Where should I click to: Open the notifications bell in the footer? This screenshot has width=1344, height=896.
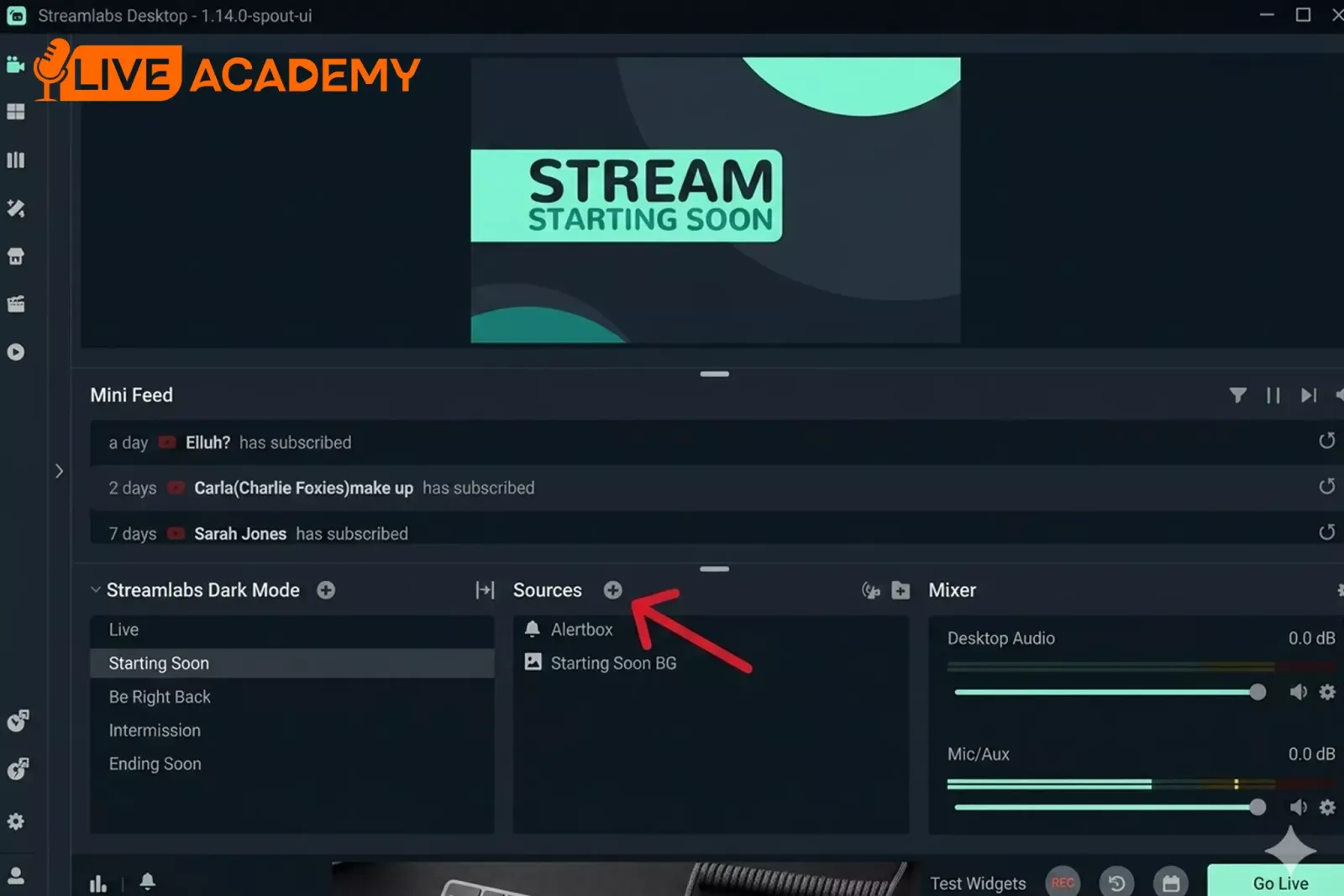point(148,882)
